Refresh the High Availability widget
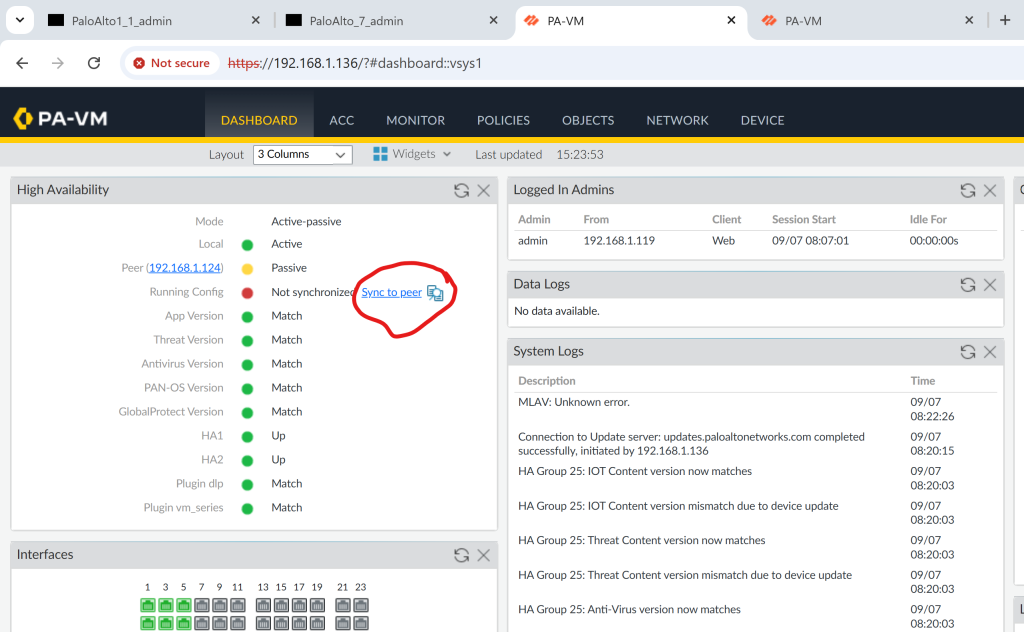1024x632 pixels. [462, 190]
